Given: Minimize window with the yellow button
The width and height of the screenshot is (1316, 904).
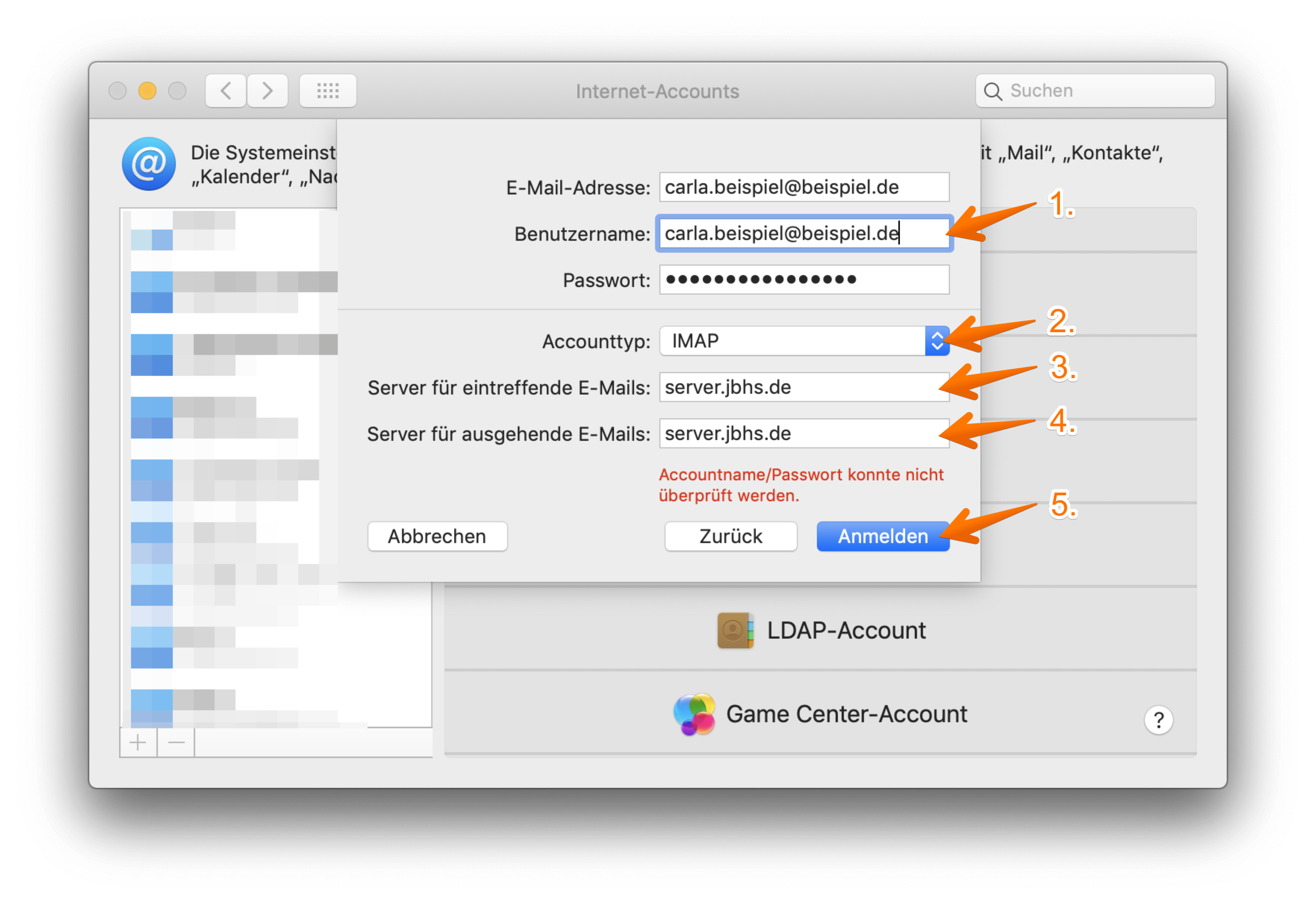Looking at the screenshot, I should [147, 91].
